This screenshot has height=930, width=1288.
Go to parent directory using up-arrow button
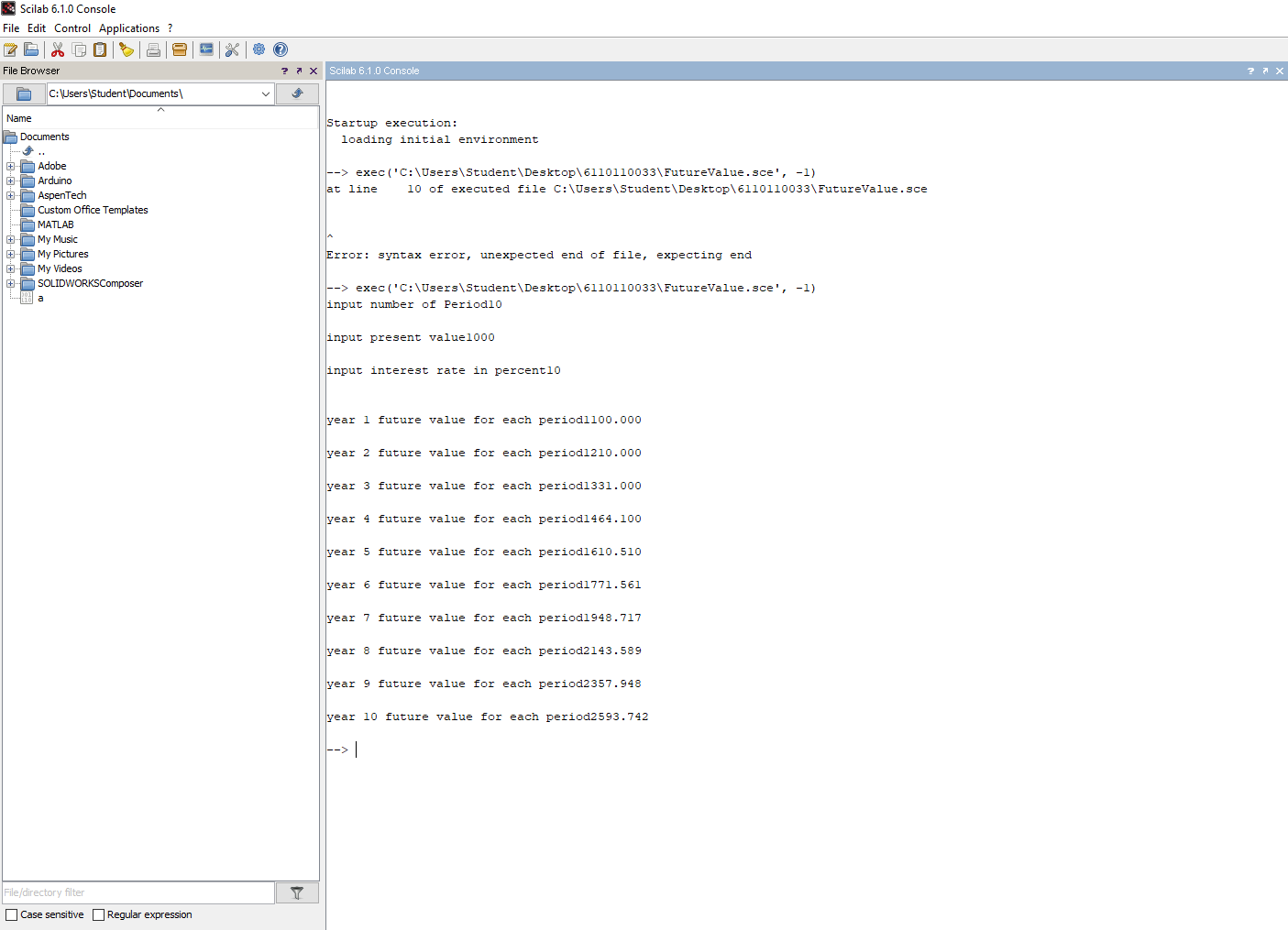tap(297, 93)
